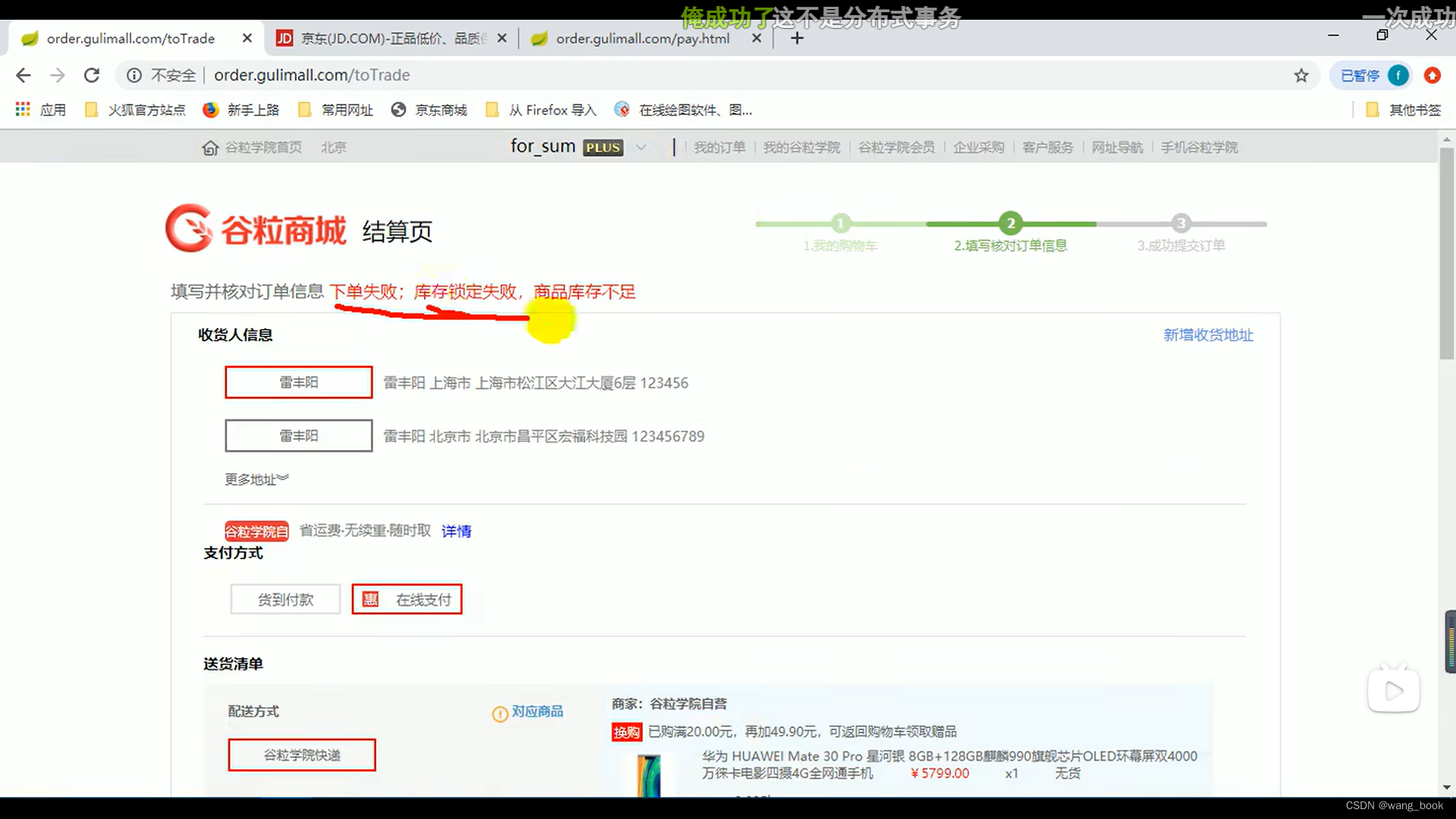Reload the current page

pyautogui.click(x=92, y=75)
